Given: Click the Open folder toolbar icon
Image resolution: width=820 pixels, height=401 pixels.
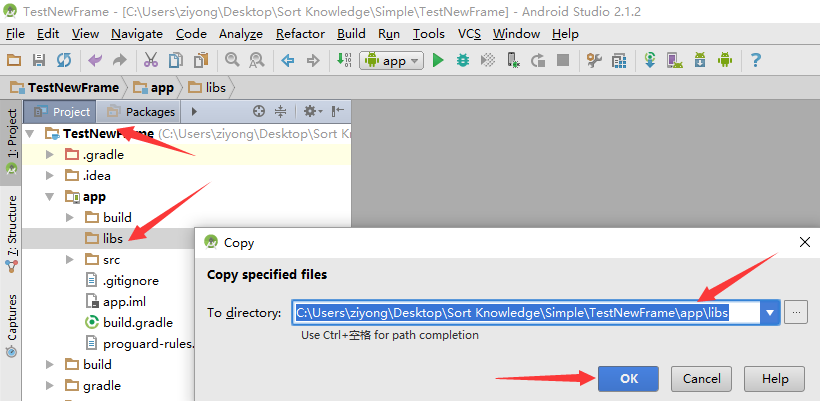Looking at the screenshot, I should [14, 61].
